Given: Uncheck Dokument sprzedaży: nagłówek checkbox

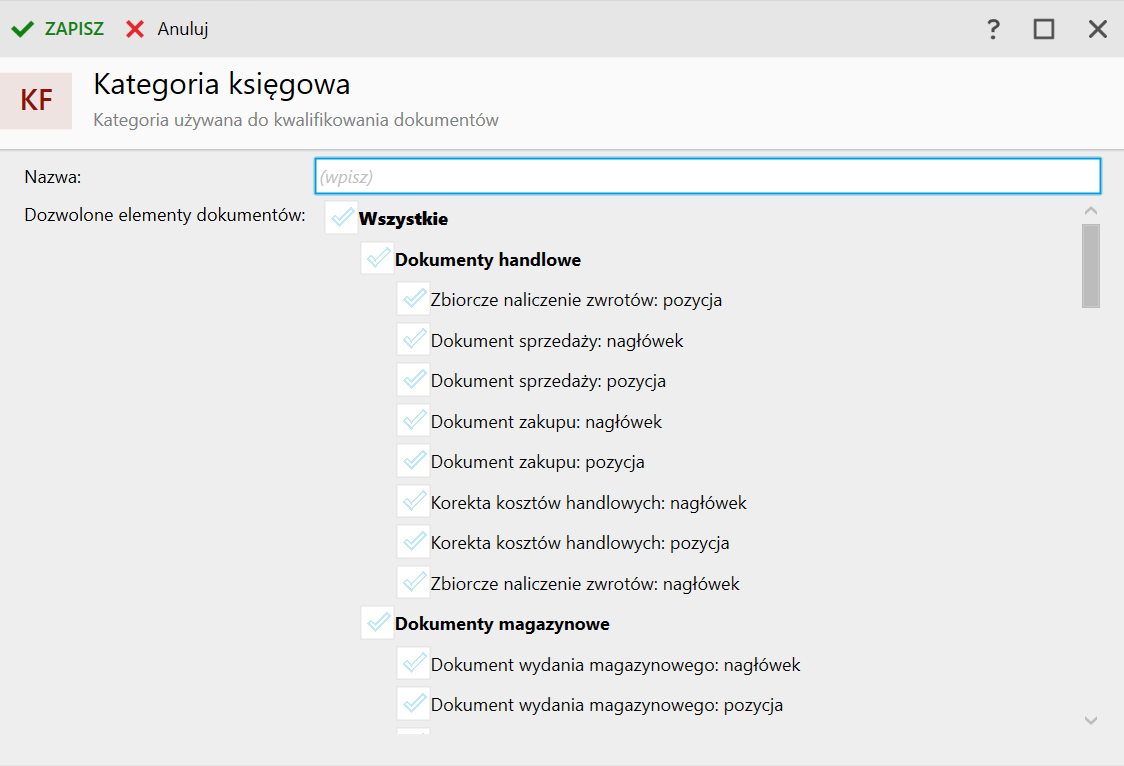Looking at the screenshot, I should 413,340.
